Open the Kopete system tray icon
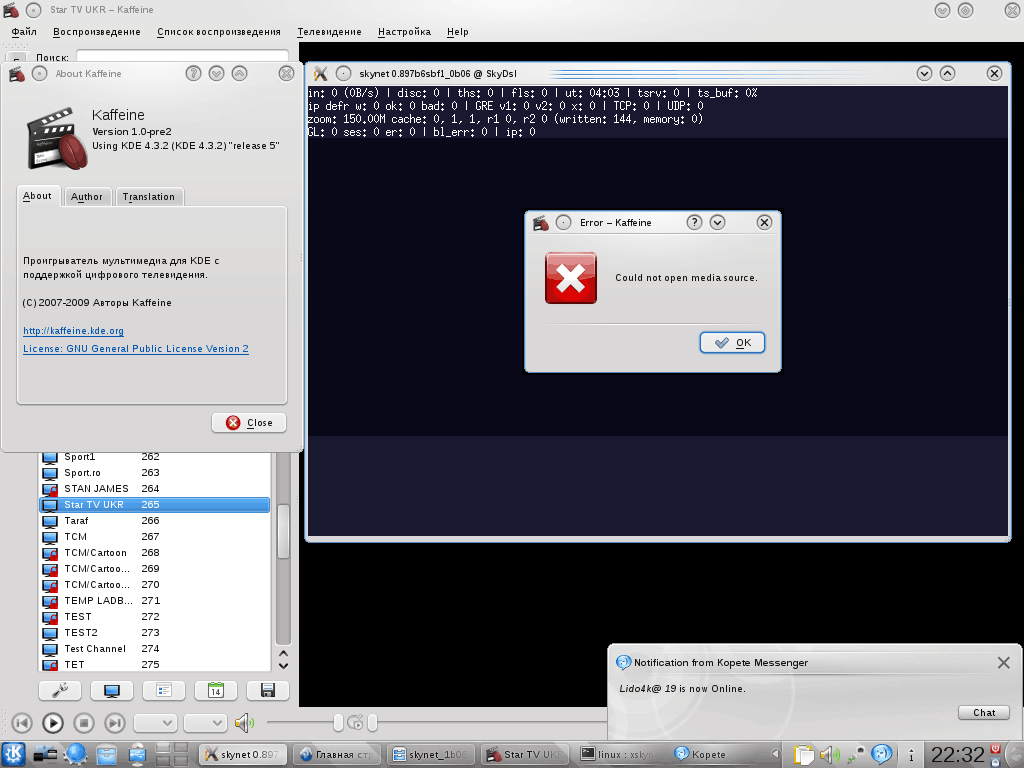The width and height of the screenshot is (1024, 768). coord(882,755)
